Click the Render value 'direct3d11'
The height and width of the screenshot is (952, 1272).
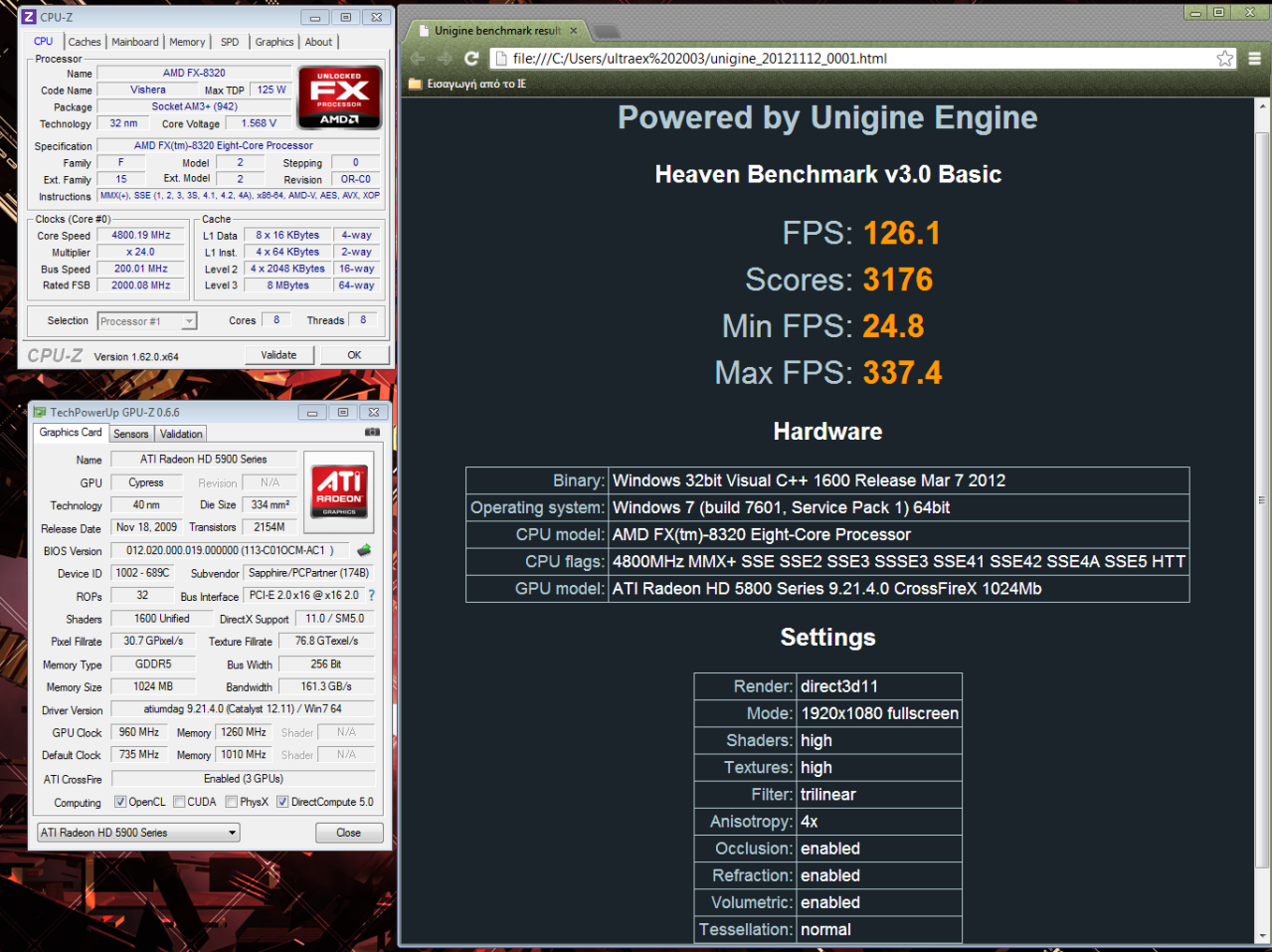pos(839,686)
